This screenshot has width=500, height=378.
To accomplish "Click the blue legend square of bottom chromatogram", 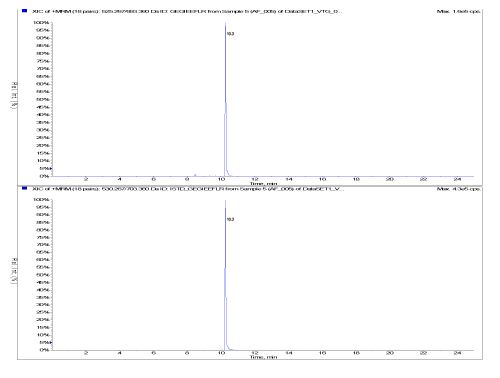I will [24, 189].
